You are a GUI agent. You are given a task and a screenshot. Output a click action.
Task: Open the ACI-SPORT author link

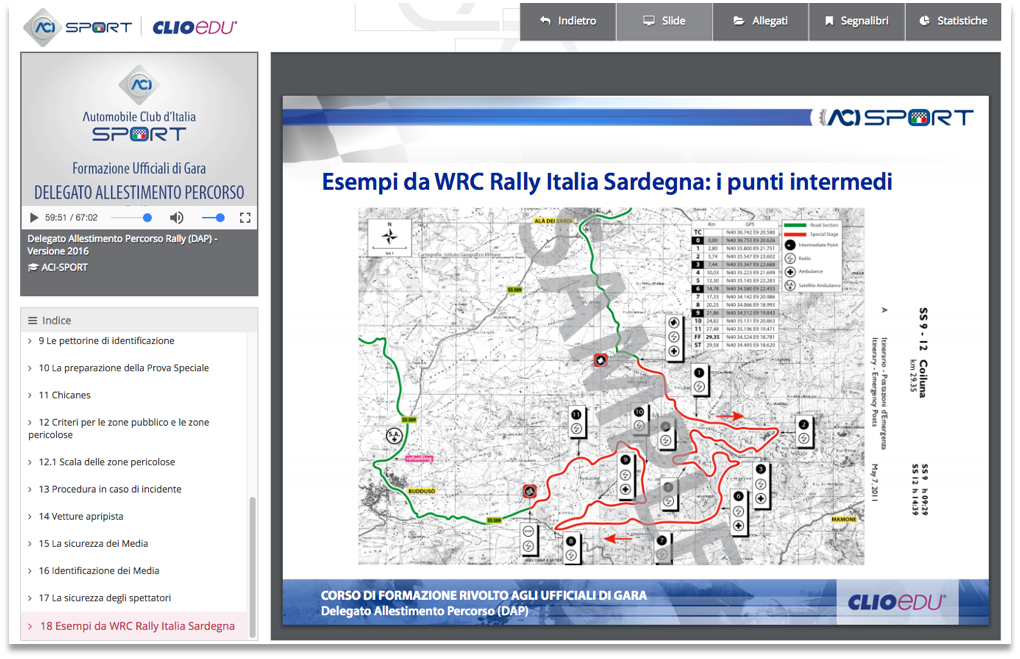pyautogui.click(x=58, y=267)
